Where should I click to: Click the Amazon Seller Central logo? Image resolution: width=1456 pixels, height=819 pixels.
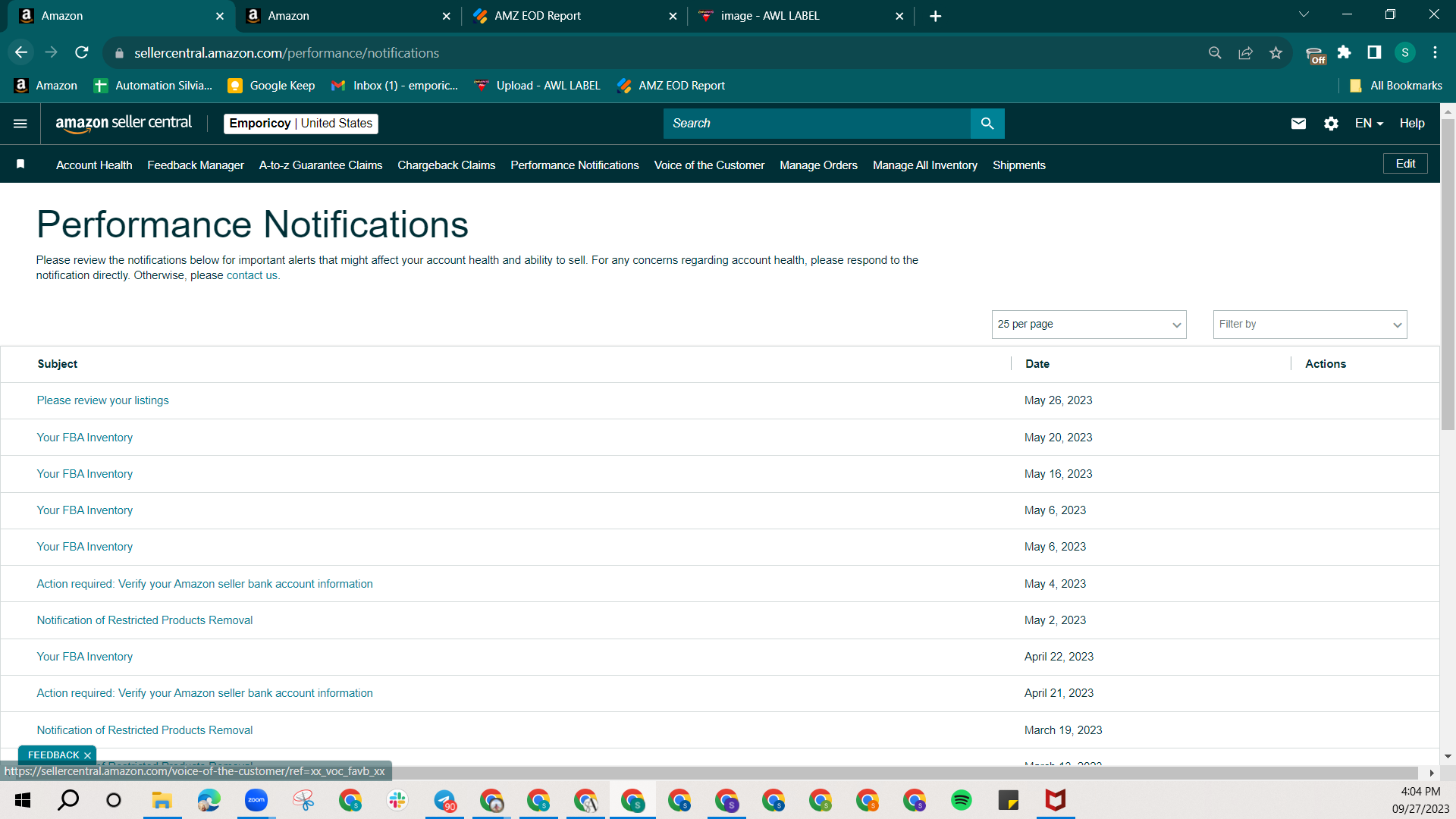tap(124, 124)
